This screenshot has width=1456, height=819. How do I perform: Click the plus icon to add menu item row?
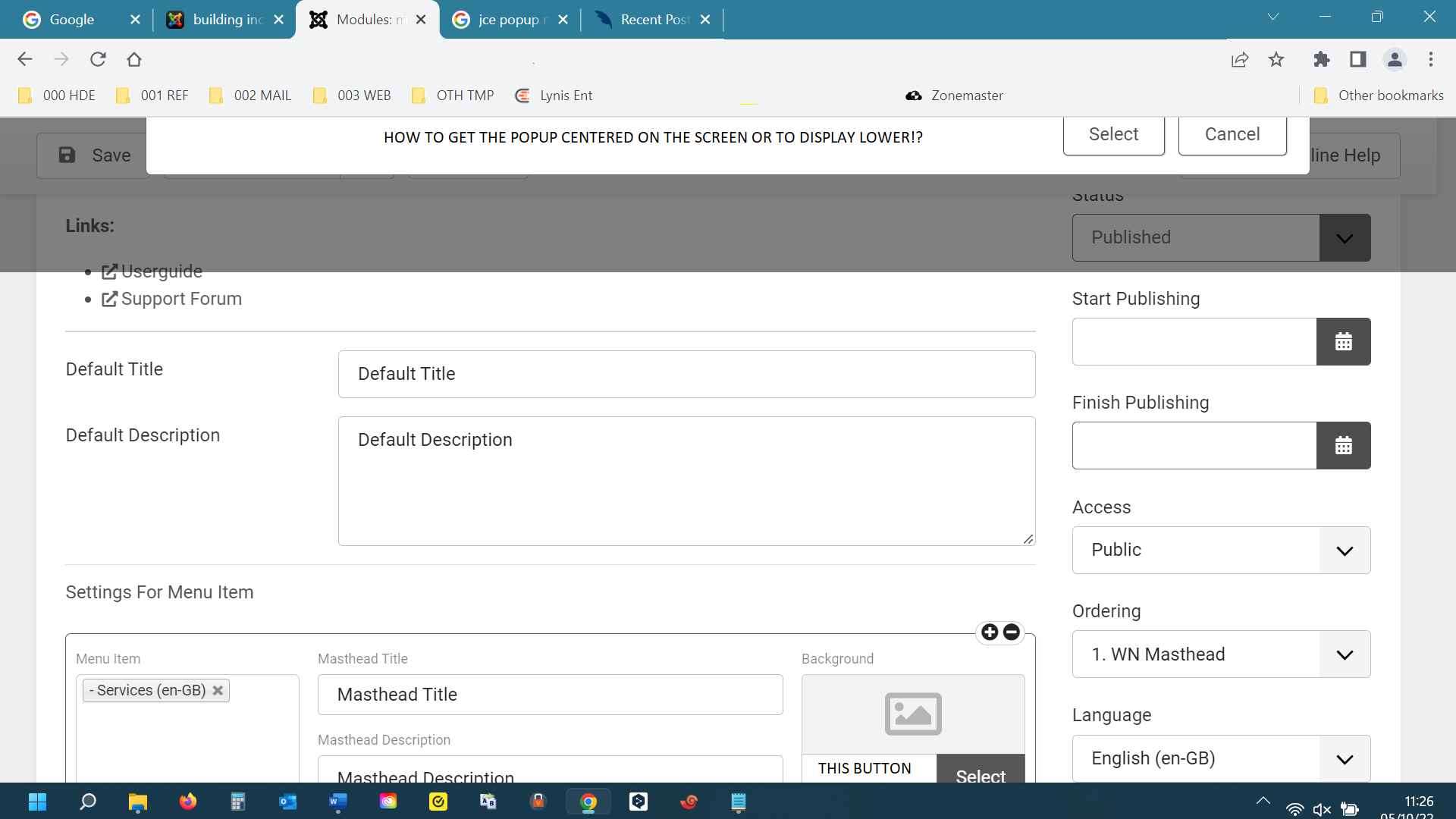tap(990, 632)
